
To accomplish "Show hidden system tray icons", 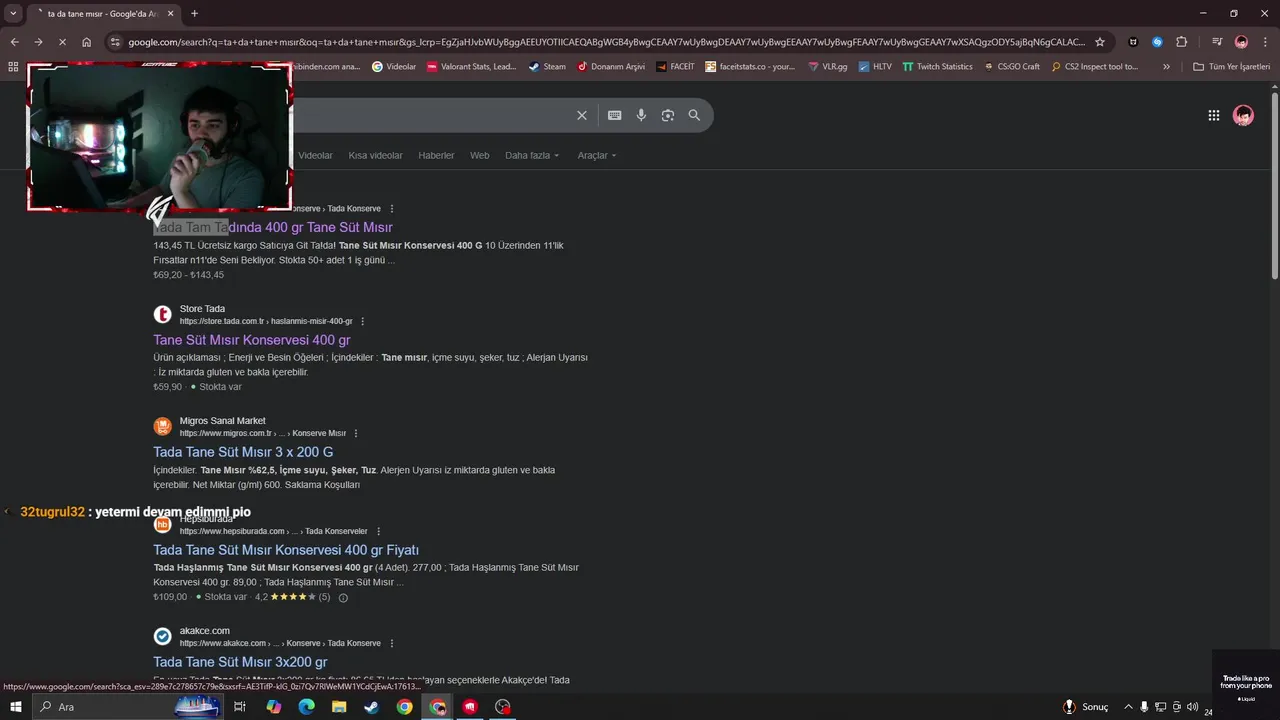I will coord(1128,707).
